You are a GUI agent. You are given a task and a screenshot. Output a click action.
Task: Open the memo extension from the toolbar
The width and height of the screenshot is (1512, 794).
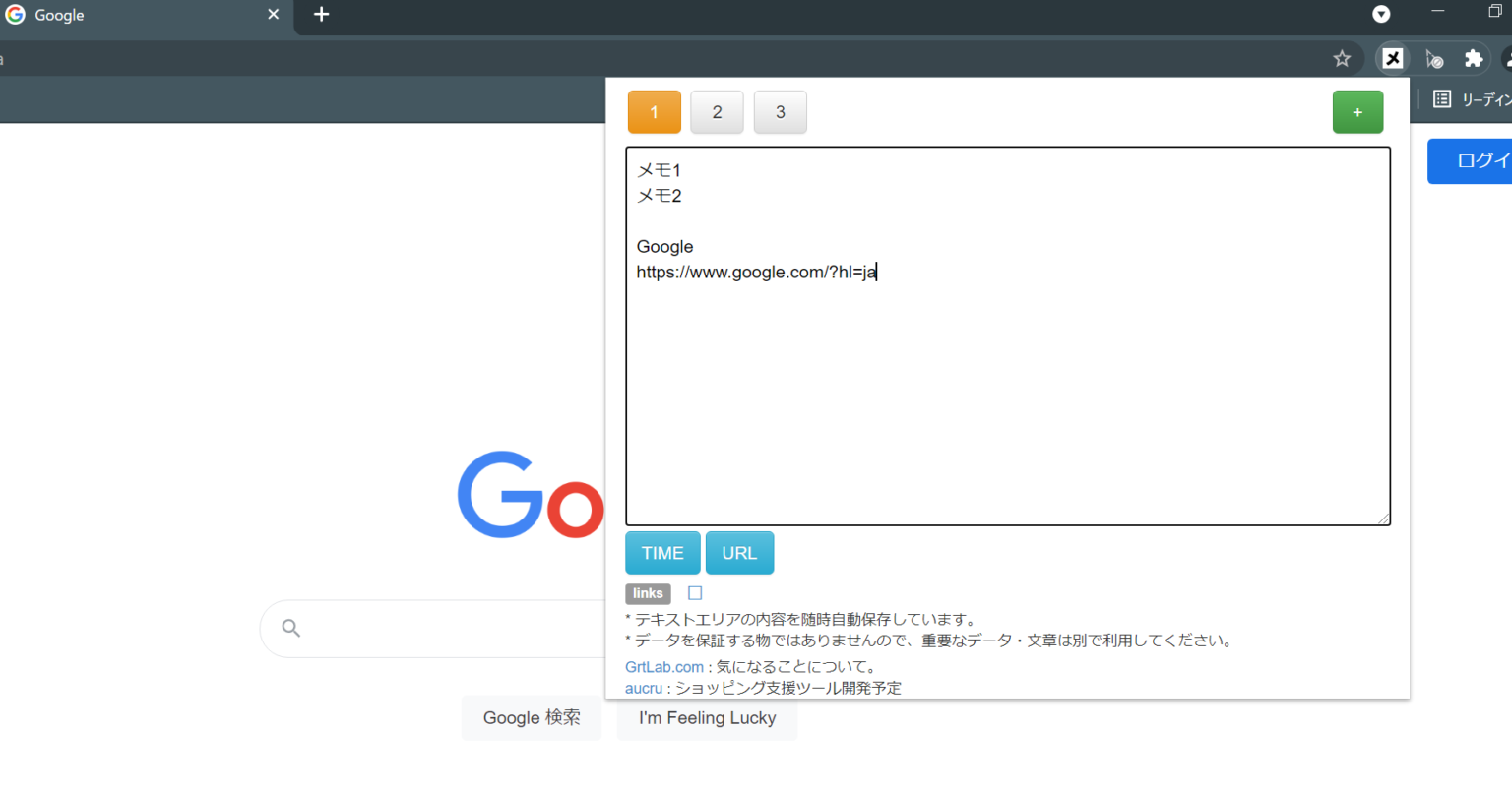pos(1392,58)
